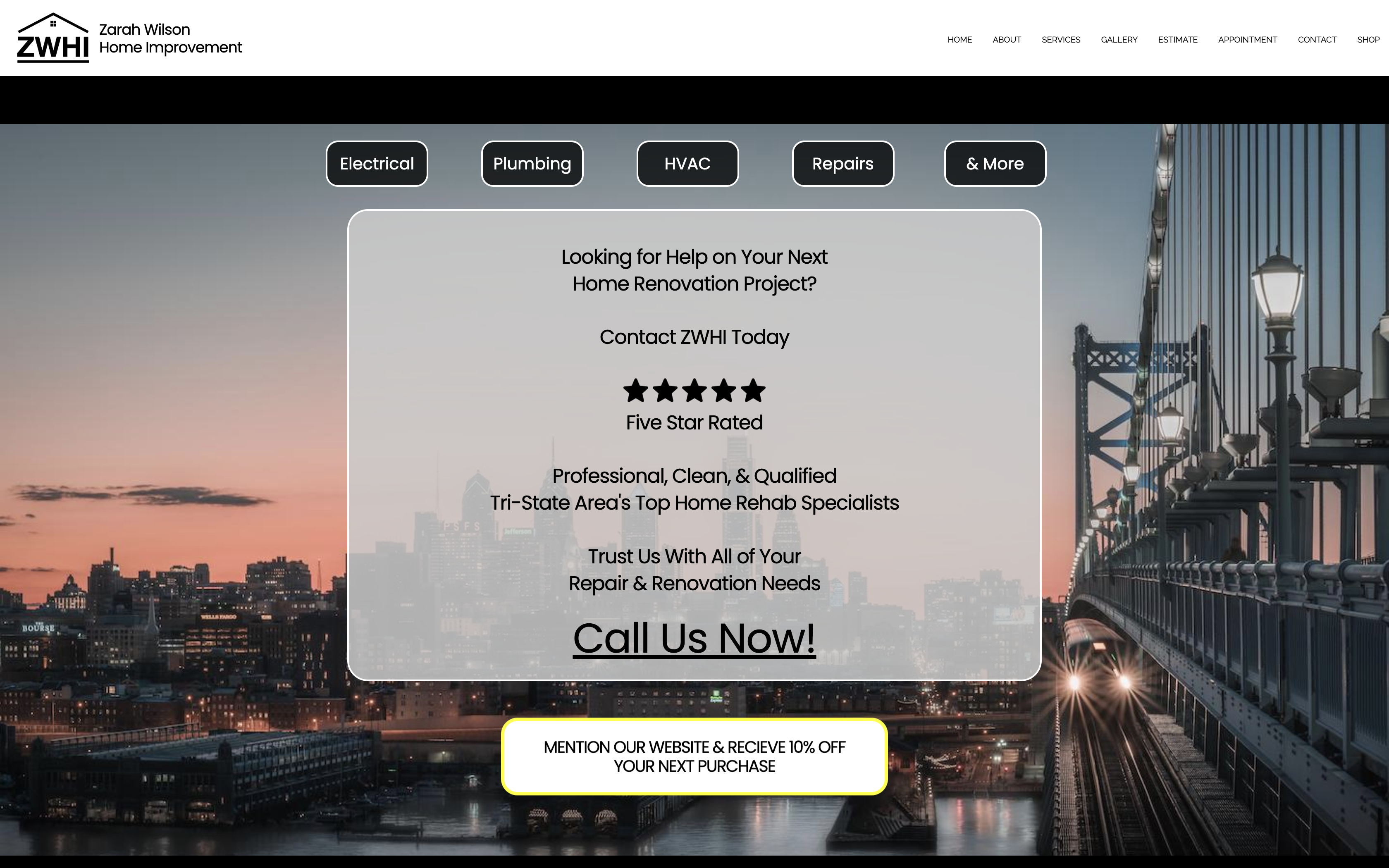Select the Appointment nav item
This screenshot has width=1389, height=868.
[x=1247, y=40]
